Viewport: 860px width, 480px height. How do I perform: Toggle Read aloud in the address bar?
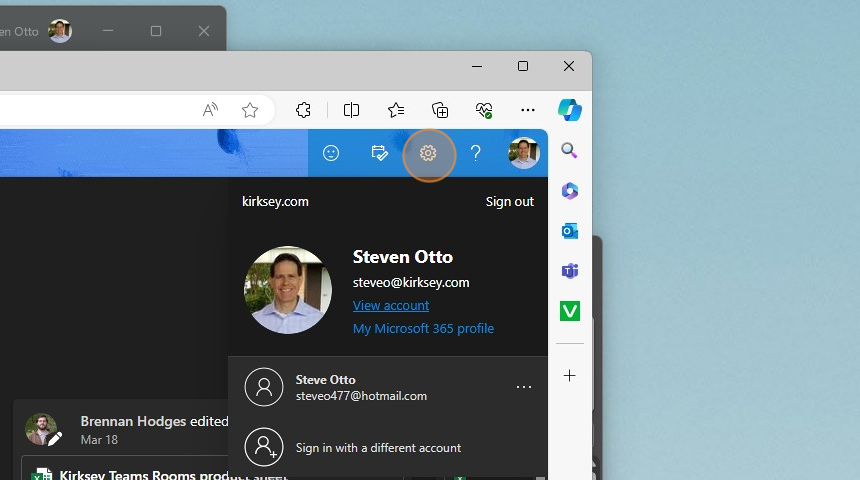click(x=210, y=110)
